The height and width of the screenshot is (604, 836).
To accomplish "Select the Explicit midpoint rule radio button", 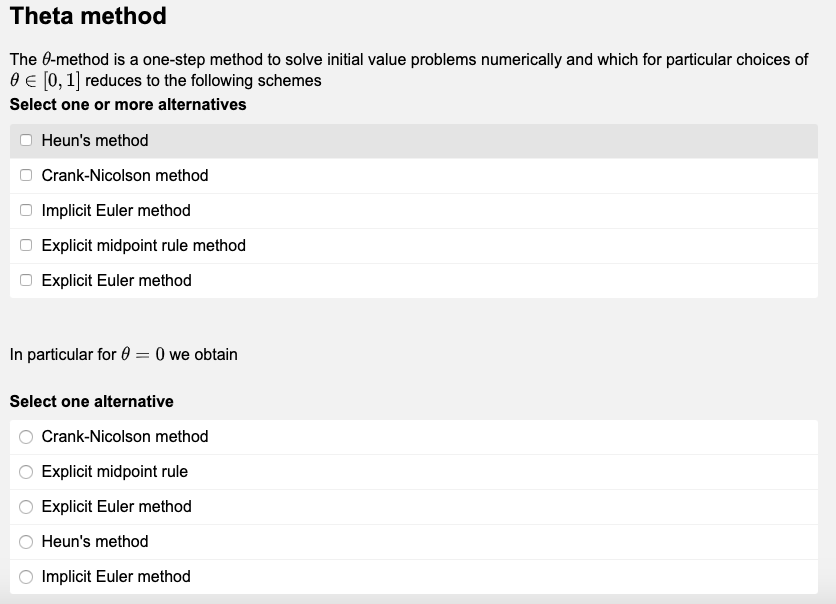I will point(26,472).
